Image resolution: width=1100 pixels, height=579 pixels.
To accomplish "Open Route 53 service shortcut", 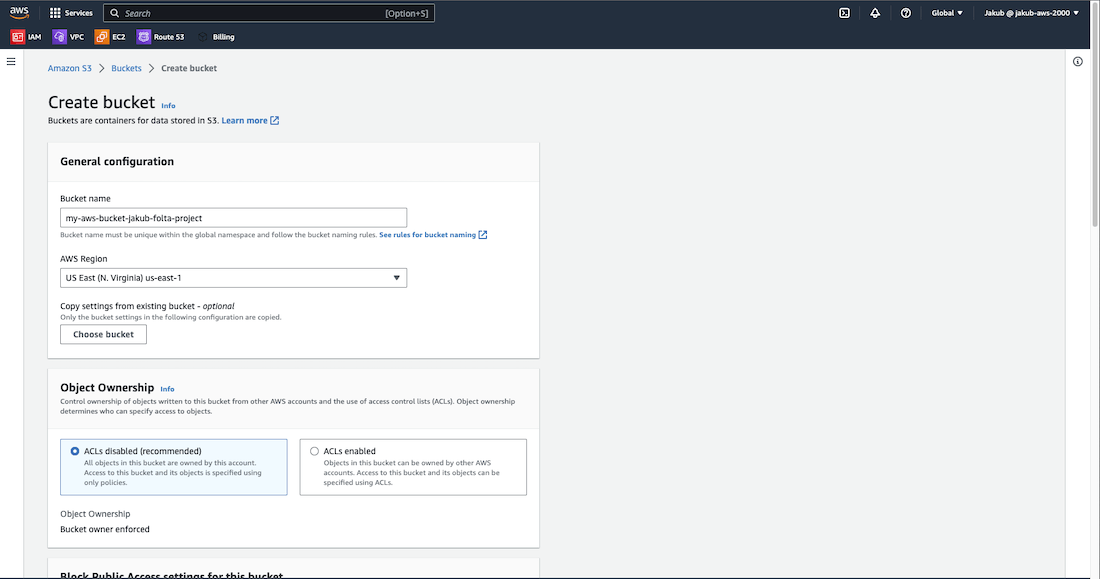I will (x=161, y=37).
